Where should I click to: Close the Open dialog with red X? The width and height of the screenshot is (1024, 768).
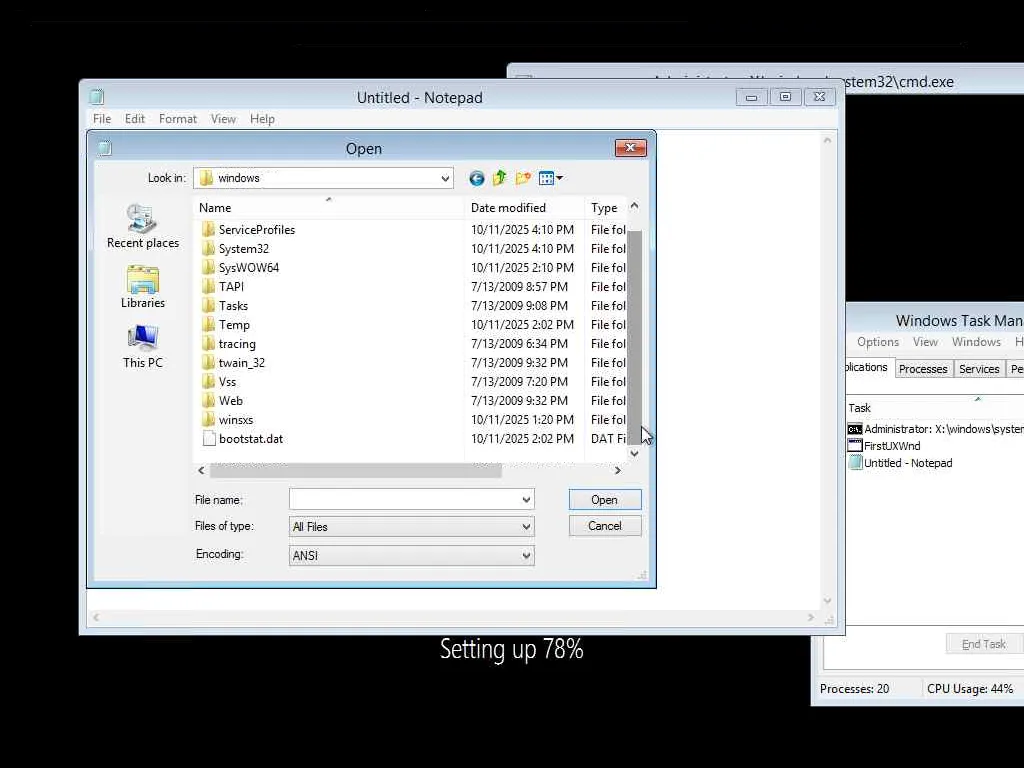pyautogui.click(x=630, y=148)
